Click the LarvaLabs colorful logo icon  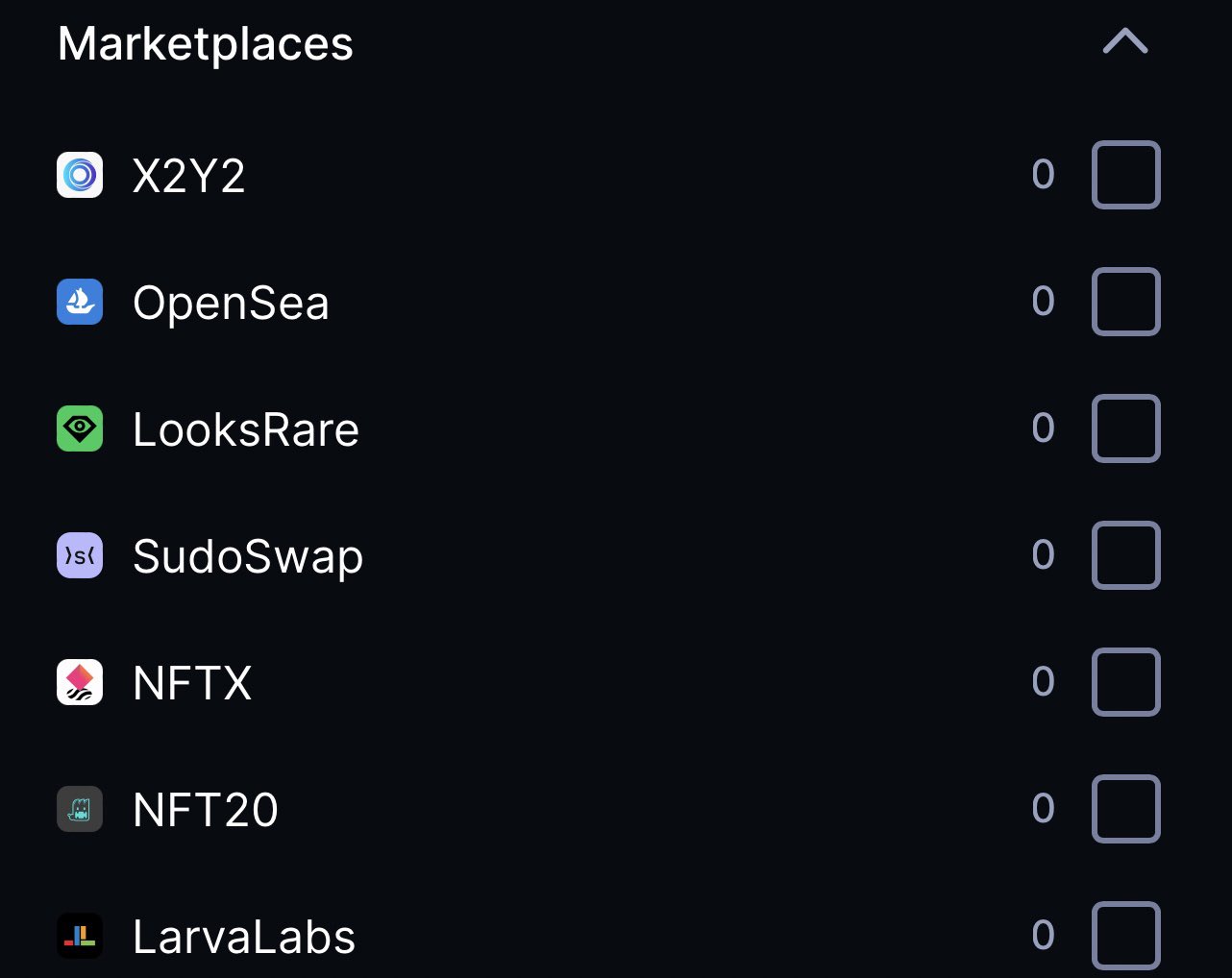[80, 936]
